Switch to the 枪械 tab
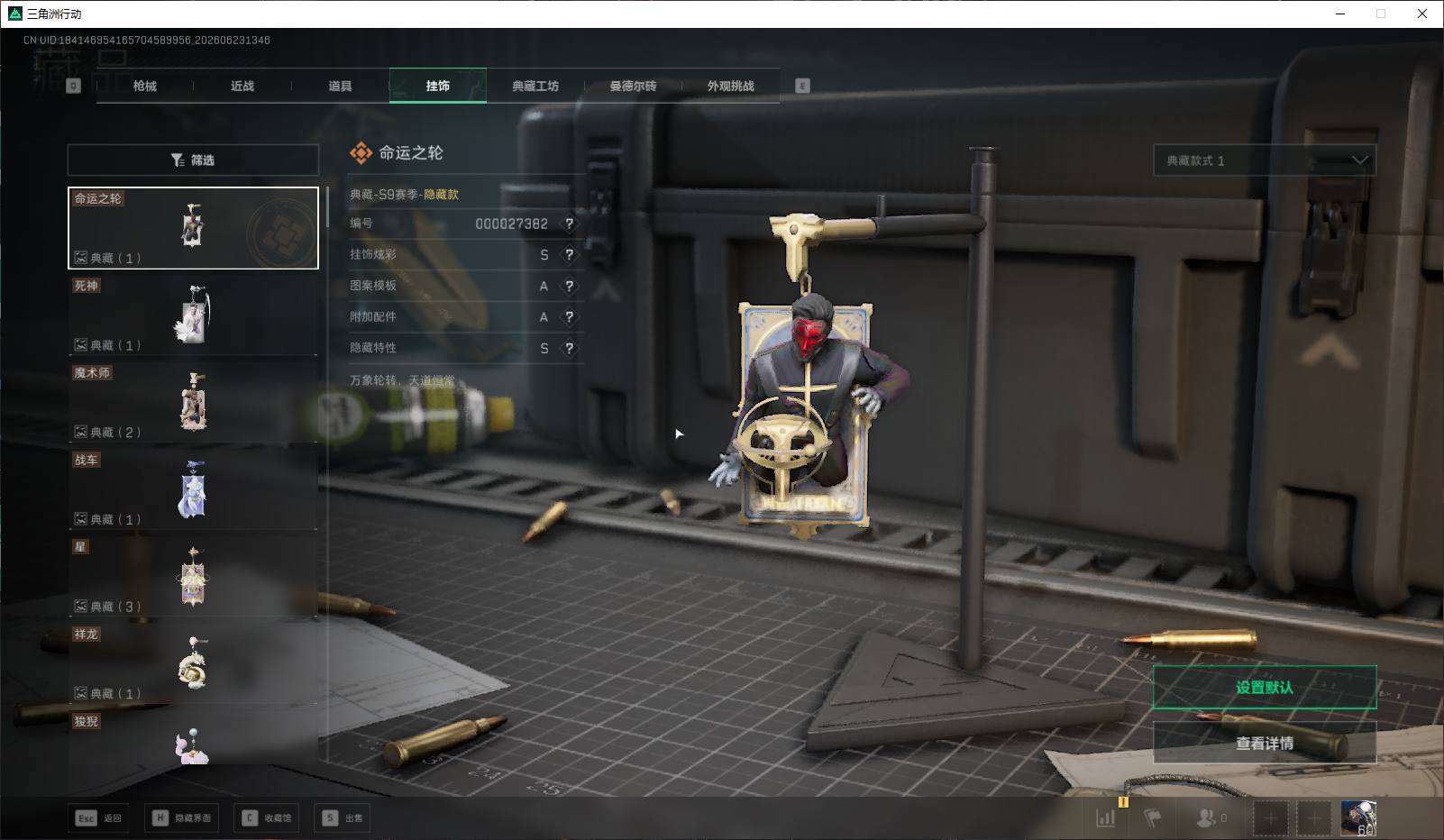 (x=144, y=86)
